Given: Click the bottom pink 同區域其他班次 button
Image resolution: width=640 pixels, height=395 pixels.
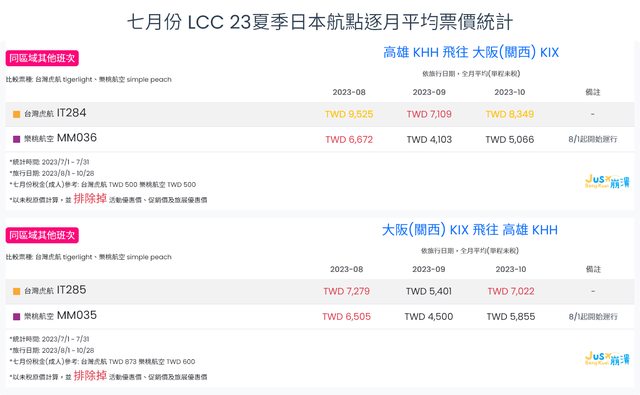Looking at the screenshot, I should click(42, 235).
